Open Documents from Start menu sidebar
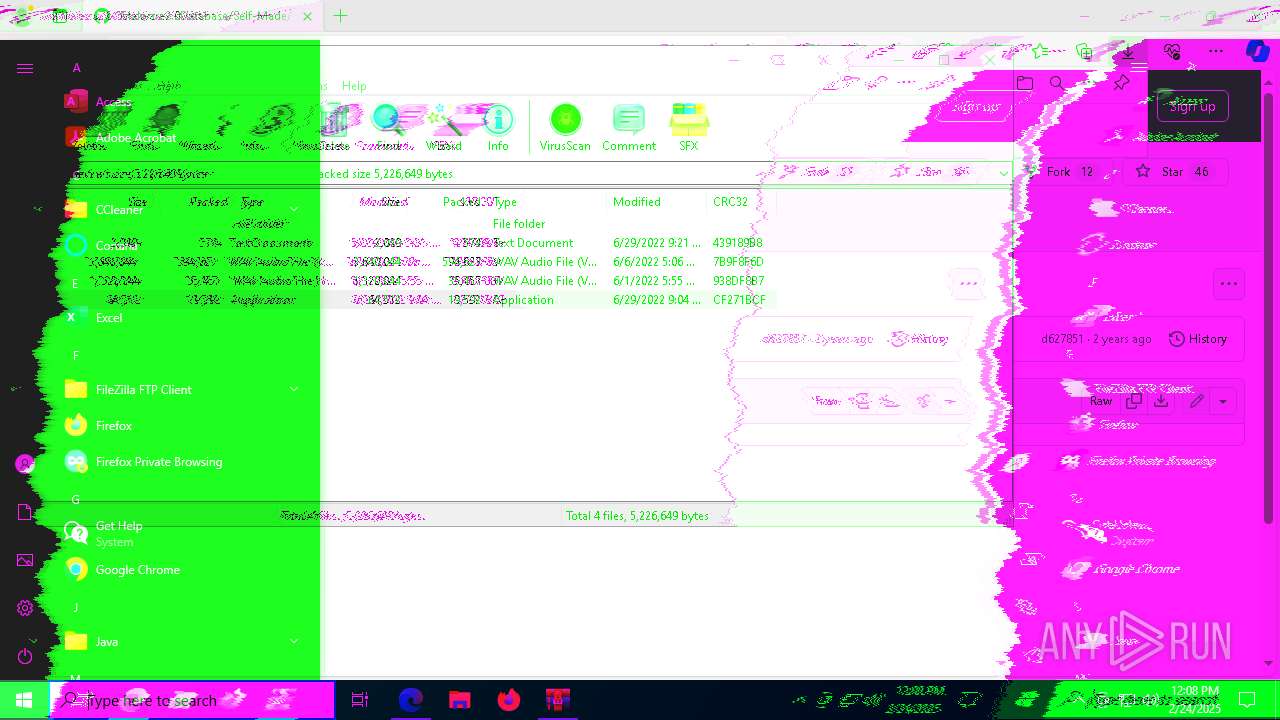 [x=25, y=512]
